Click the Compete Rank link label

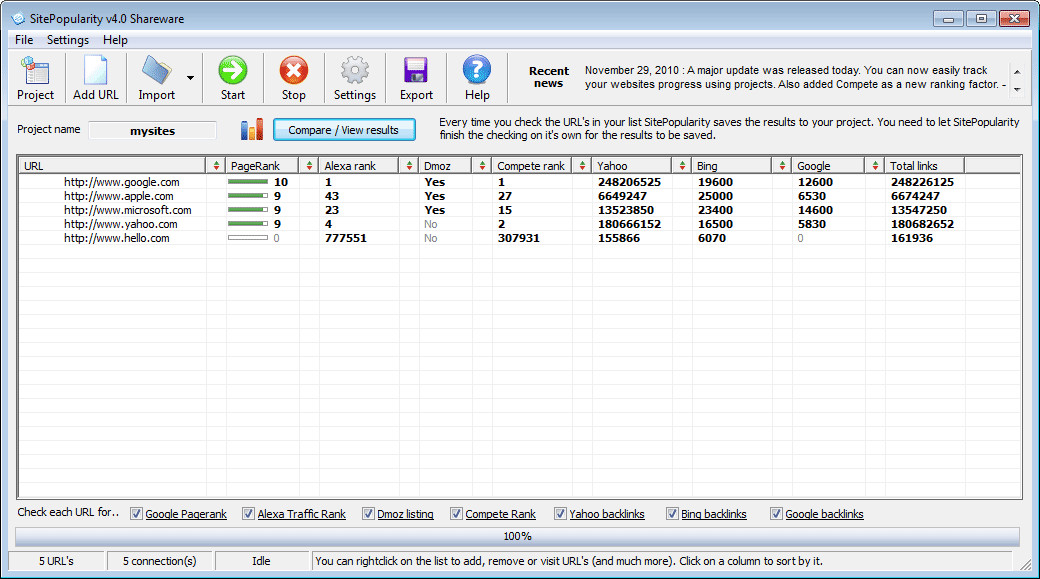tap(501, 514)
